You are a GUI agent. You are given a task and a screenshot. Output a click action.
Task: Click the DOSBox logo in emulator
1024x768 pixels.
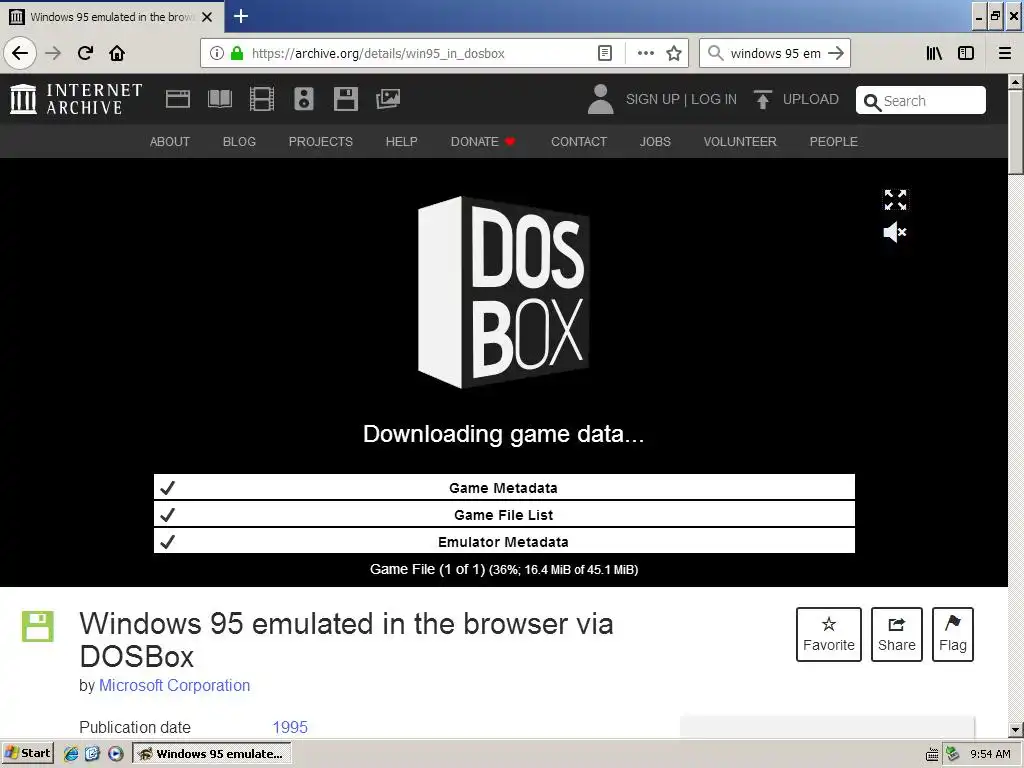pos(503,292)
